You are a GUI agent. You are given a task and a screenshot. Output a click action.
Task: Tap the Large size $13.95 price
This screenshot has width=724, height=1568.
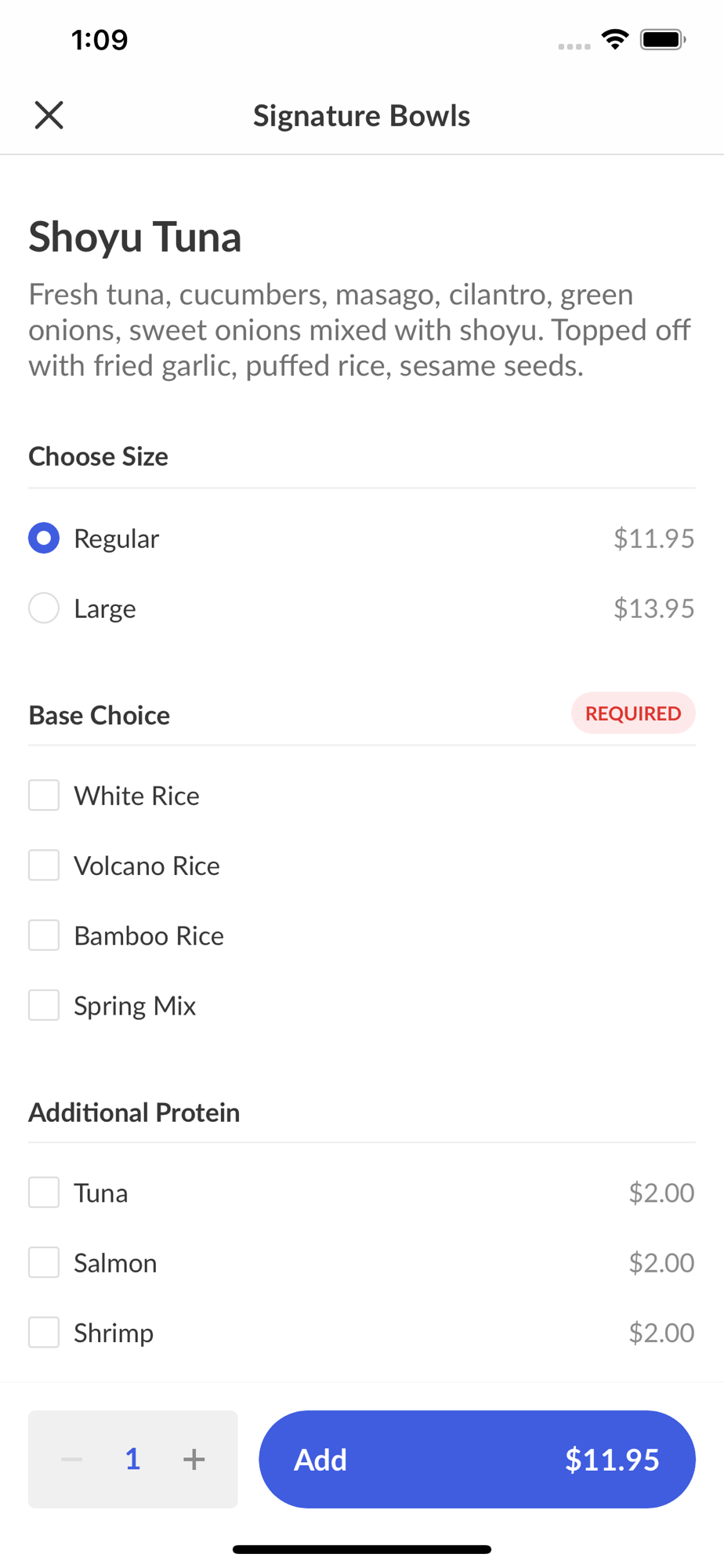[653, 608]
